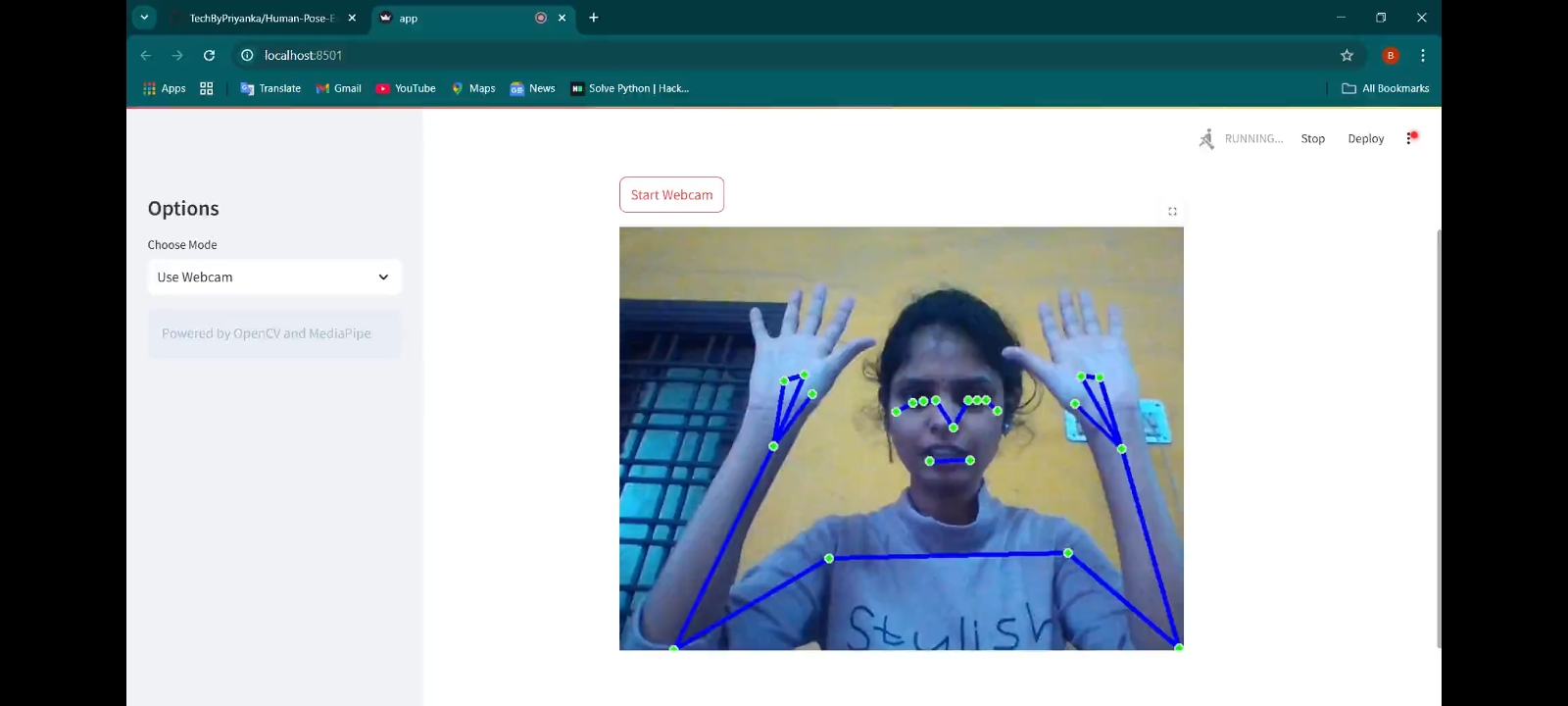Open the Streamlit main menu dots

pos(1410,139)
